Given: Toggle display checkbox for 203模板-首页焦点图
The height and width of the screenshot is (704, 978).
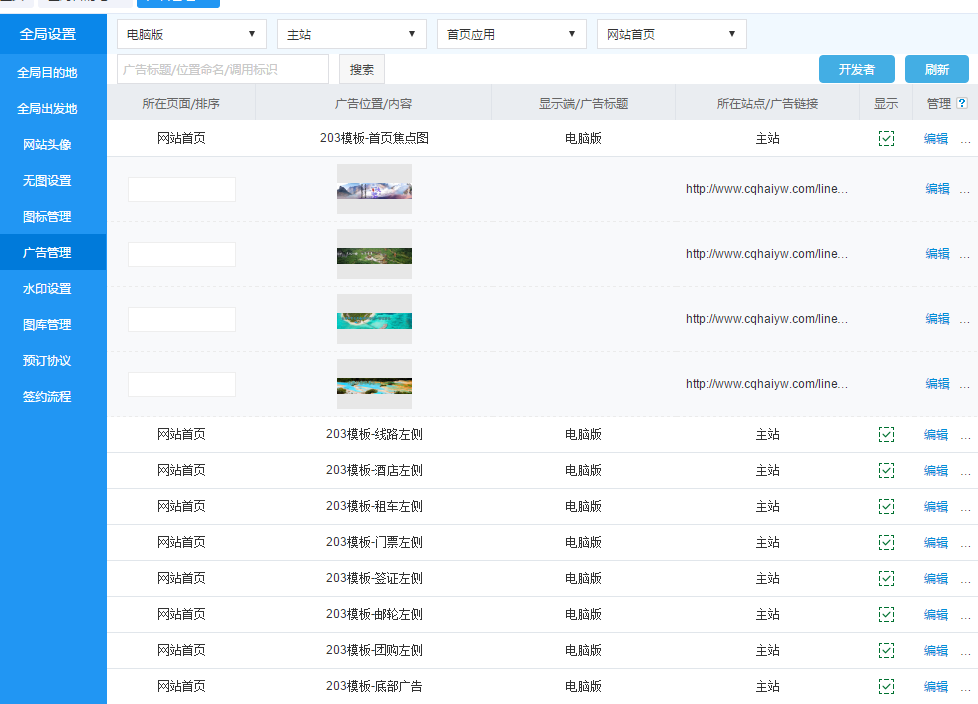Looking at the screenshot, I should [886, 139].
